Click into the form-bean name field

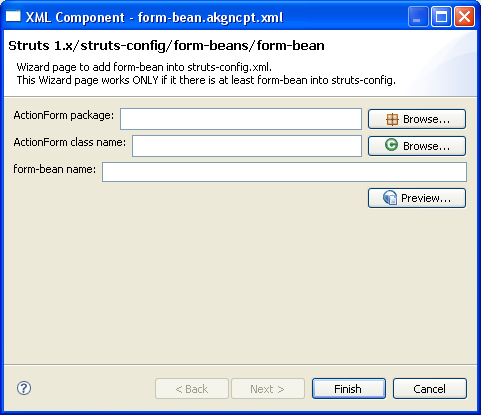[284, 172]
